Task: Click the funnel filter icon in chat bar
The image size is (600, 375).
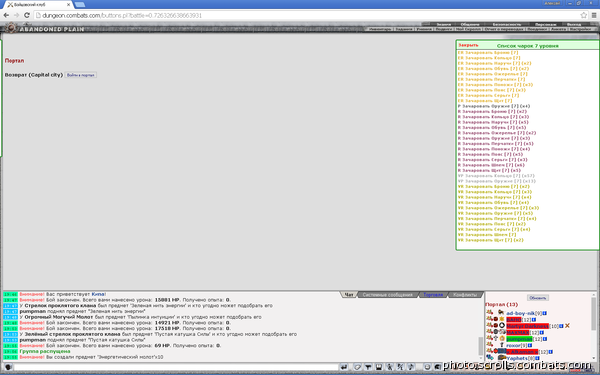Action: (368, 367)
